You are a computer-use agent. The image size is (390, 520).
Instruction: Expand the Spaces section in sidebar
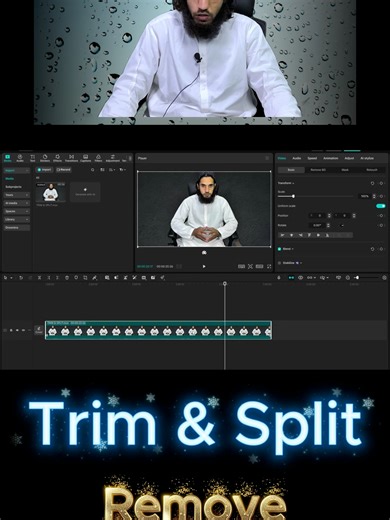click(17, 211)
